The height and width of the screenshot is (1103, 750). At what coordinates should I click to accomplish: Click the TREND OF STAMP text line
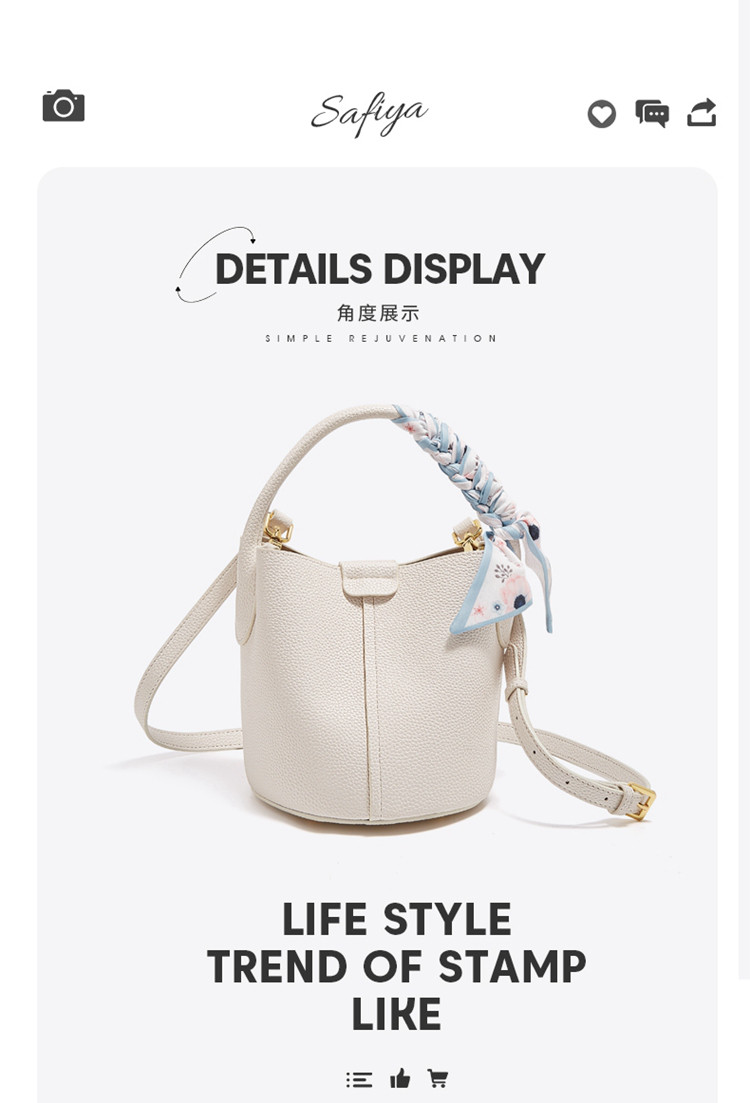point(396,966)
